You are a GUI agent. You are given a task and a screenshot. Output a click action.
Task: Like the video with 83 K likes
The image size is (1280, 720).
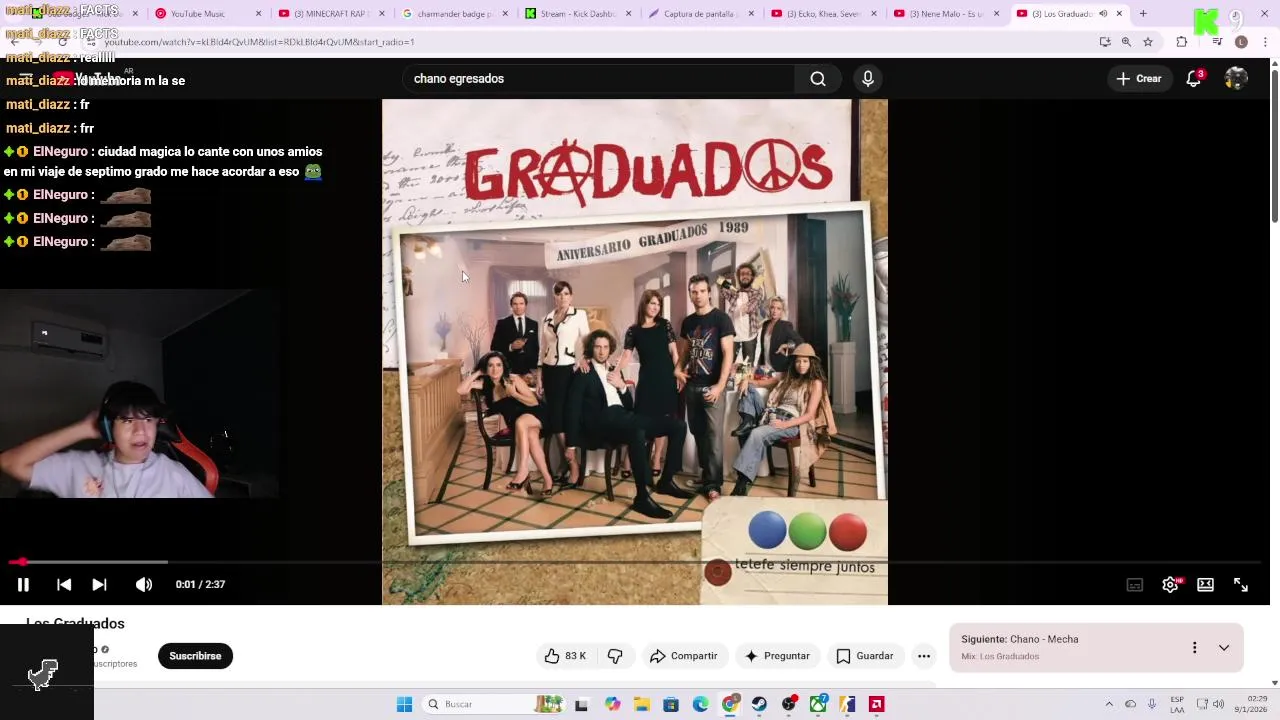click(x=565, y=656)
